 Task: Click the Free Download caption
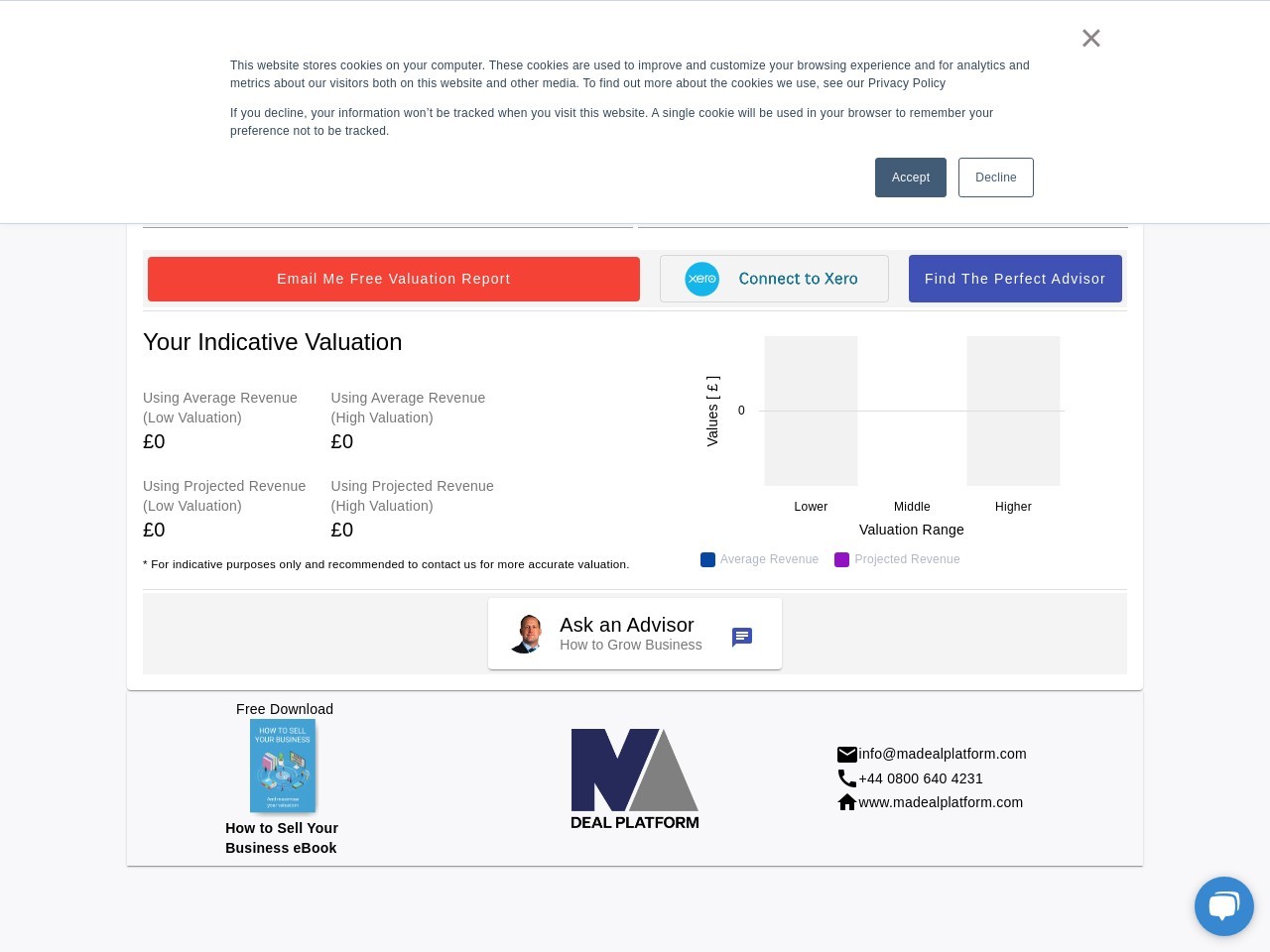[285, 709]
